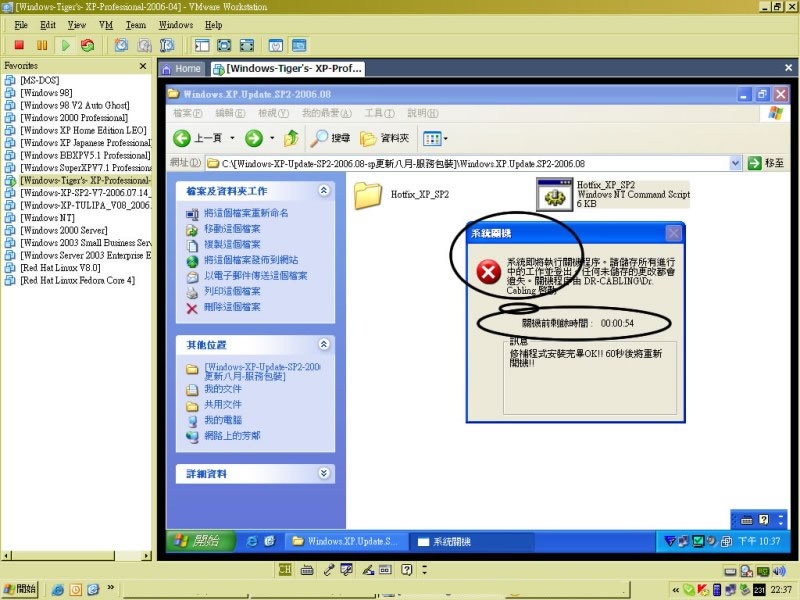
Task: Click the copy this file link (複製)
Action: [232, 244]
